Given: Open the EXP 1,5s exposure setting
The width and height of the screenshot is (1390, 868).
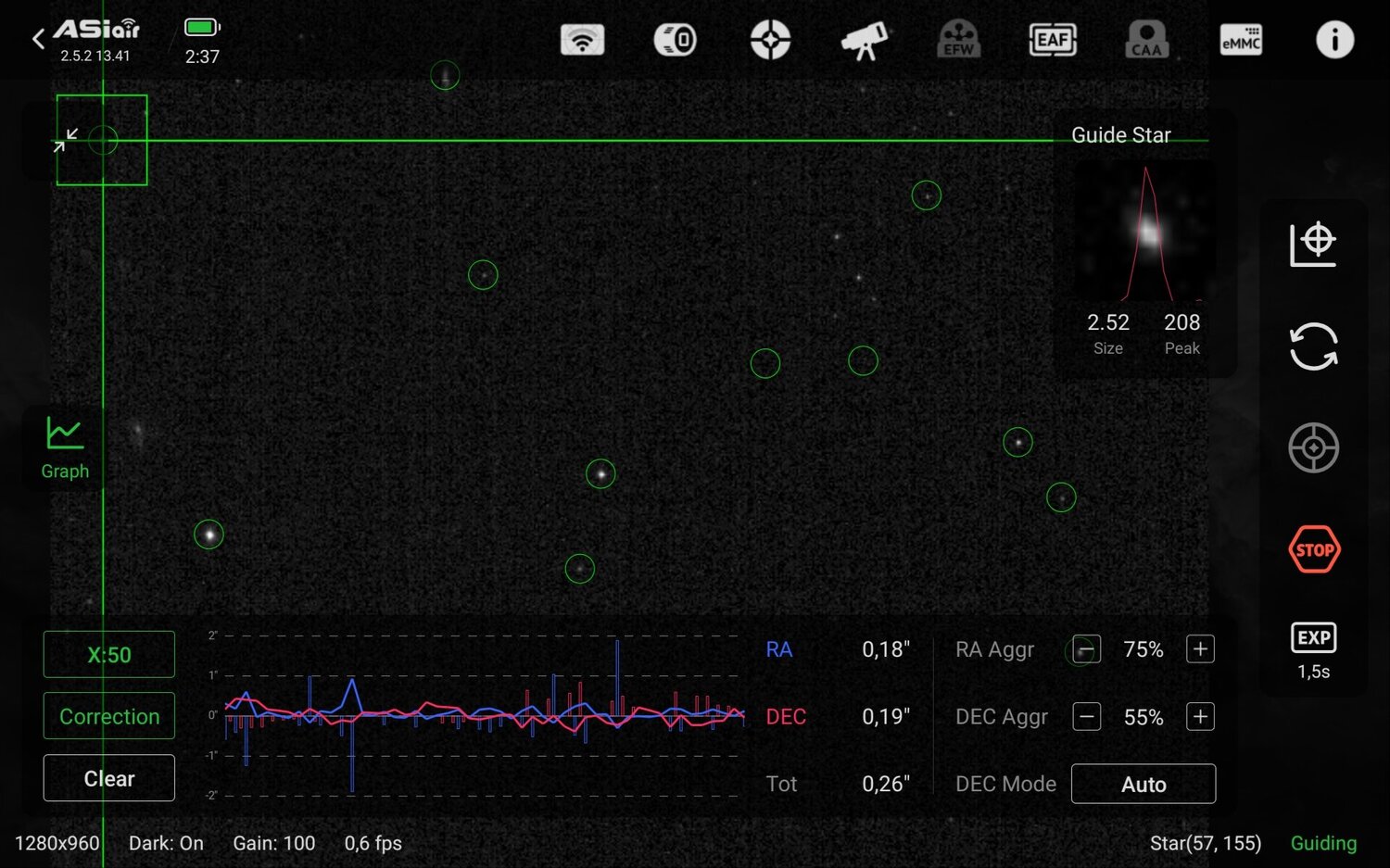Looking at the screenshot, I should pos(1313,651).
